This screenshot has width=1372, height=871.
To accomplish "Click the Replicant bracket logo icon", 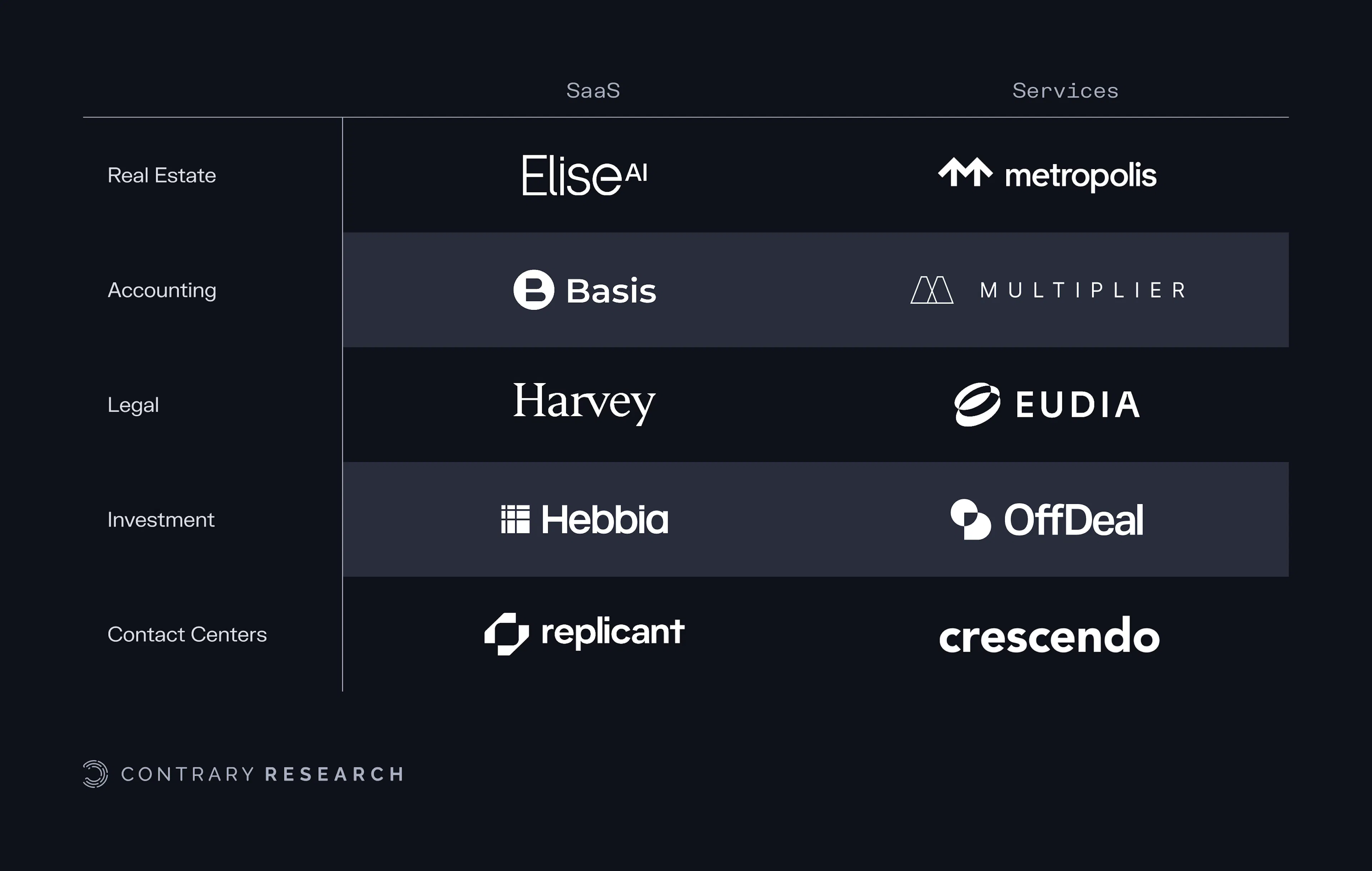I will click(x=506, y=634).
